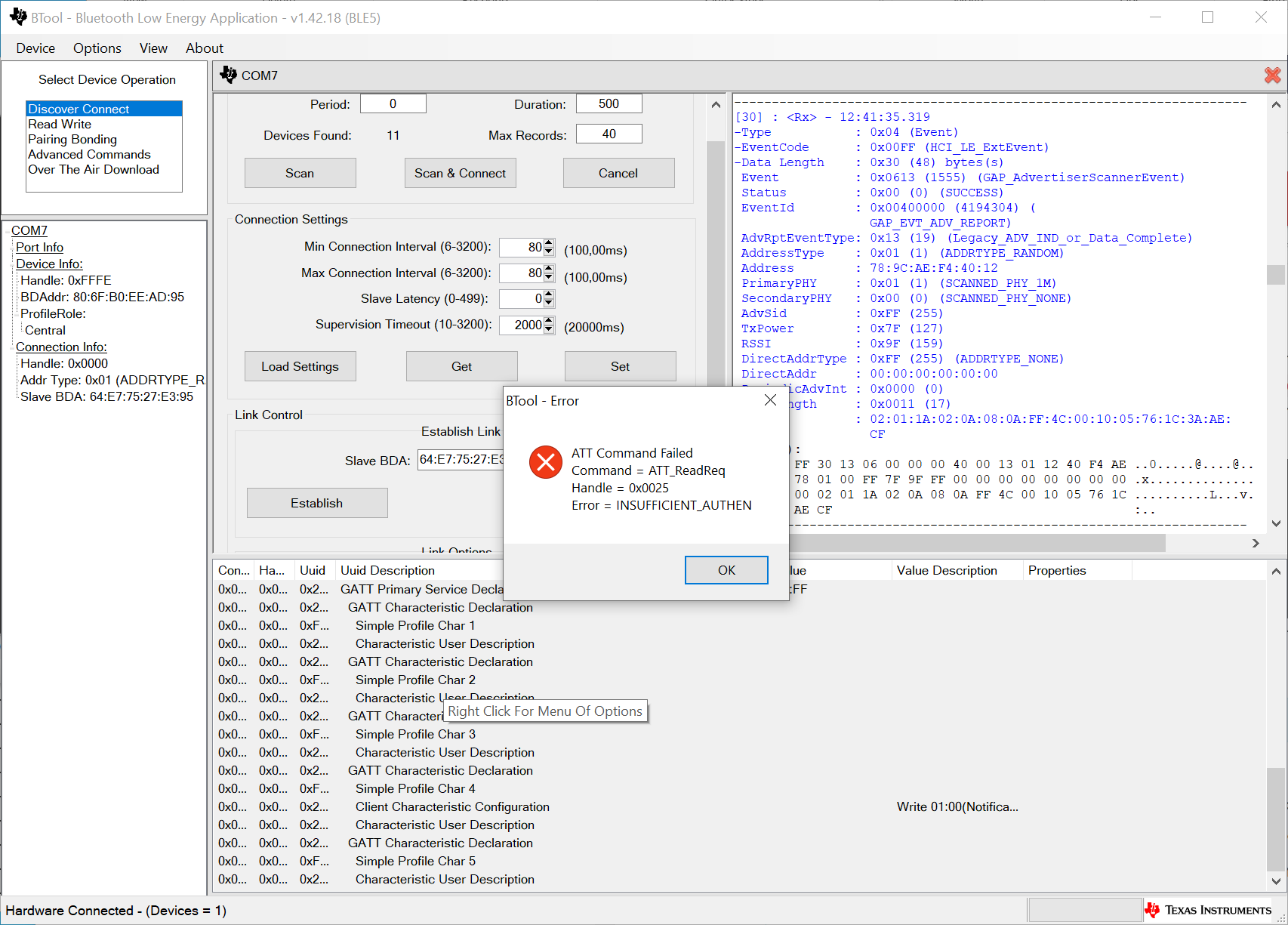Open the Options menu
This screenshot has height=925, width=1288.
point(97,48)
